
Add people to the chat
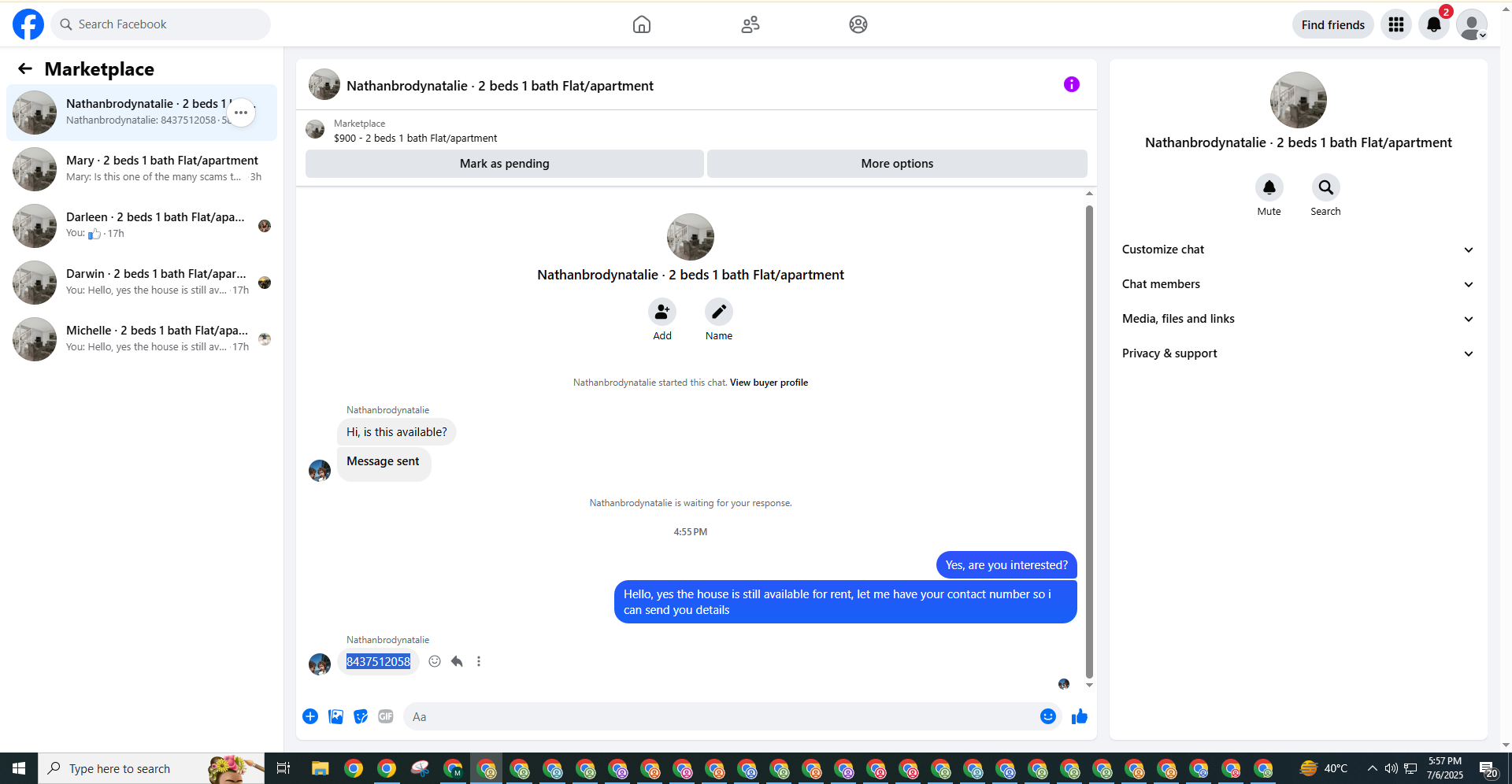pyautogui.click(x=662, y=312)
